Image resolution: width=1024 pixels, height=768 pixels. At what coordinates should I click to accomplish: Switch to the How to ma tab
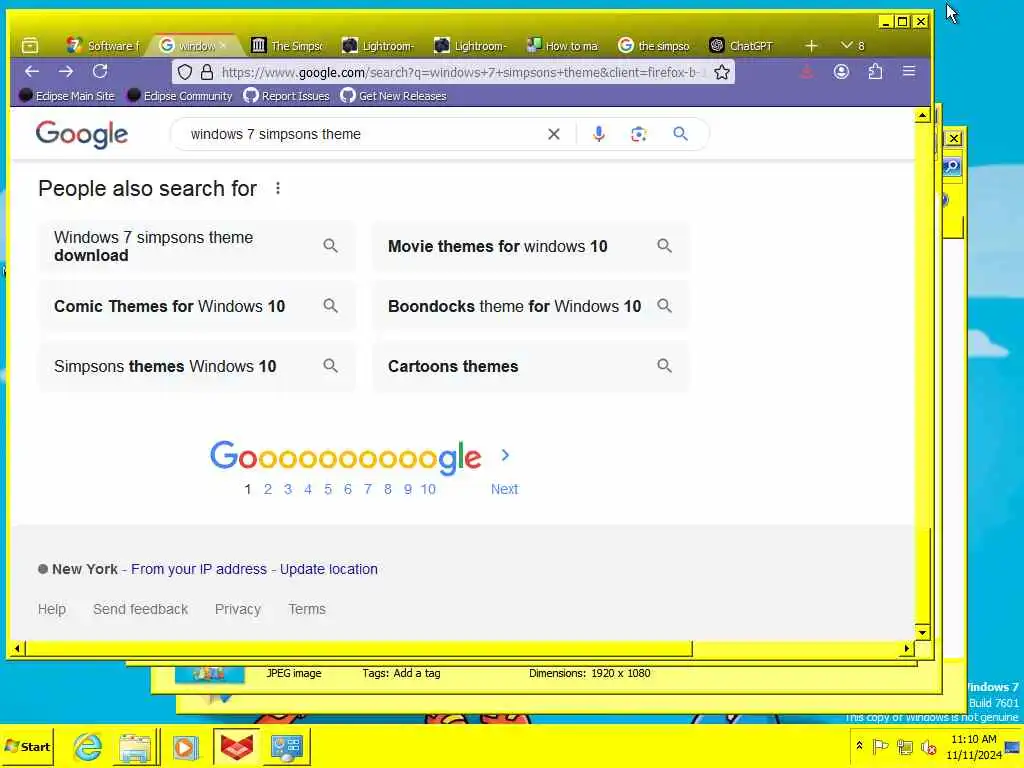tap(563, 46)
